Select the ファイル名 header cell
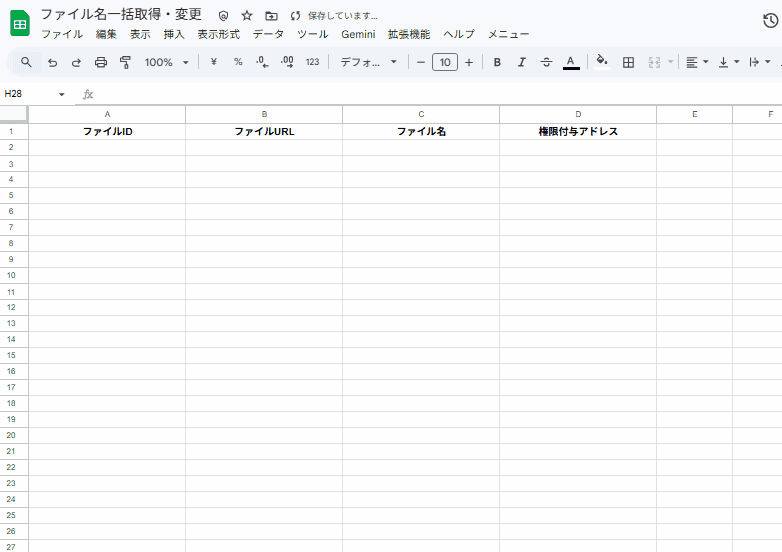The height and width of the screenshot is (552, 782). [x=421, y=132]
